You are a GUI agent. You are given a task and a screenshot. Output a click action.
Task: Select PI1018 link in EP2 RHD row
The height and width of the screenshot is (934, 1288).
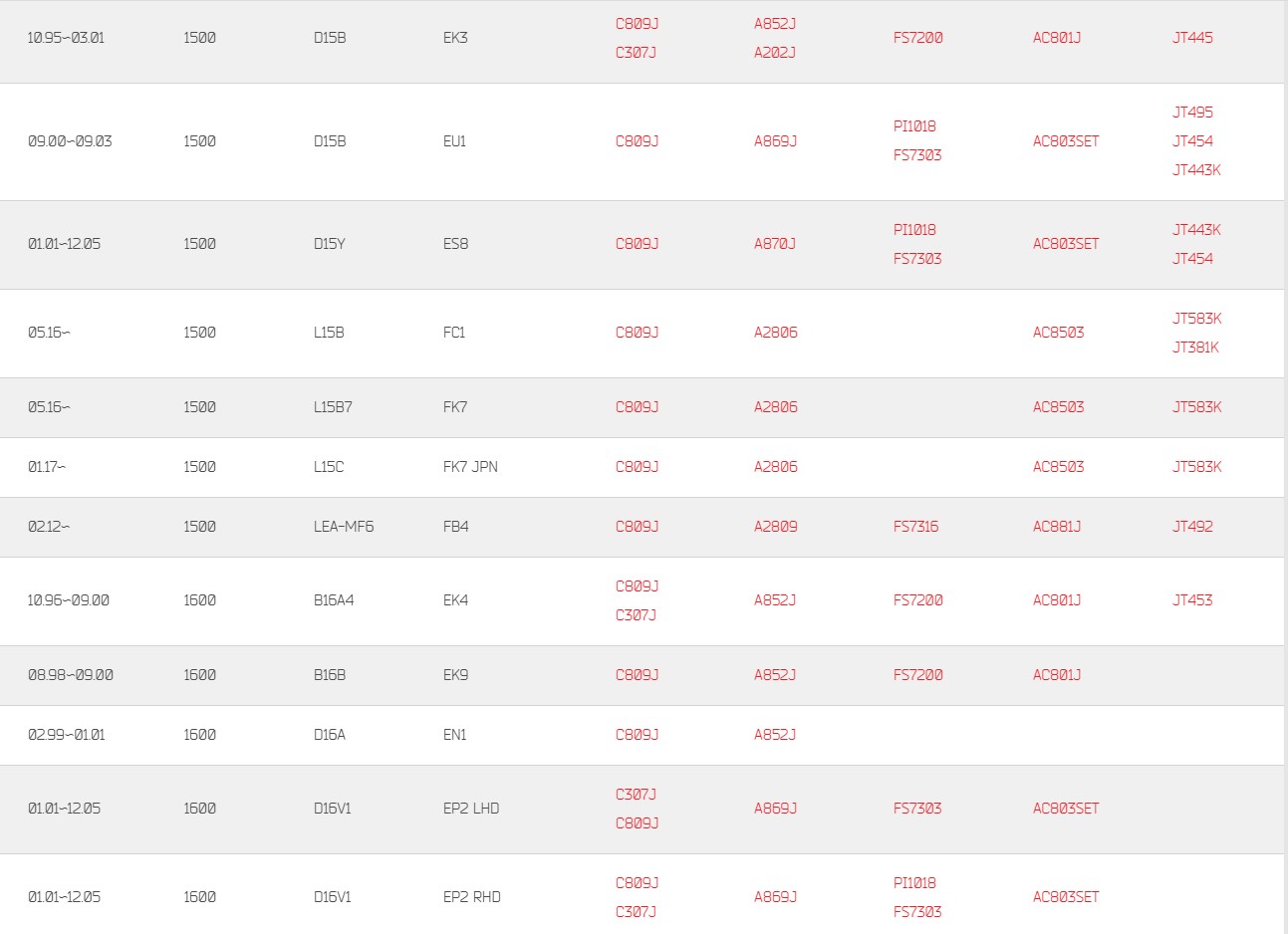pos(914,883)
